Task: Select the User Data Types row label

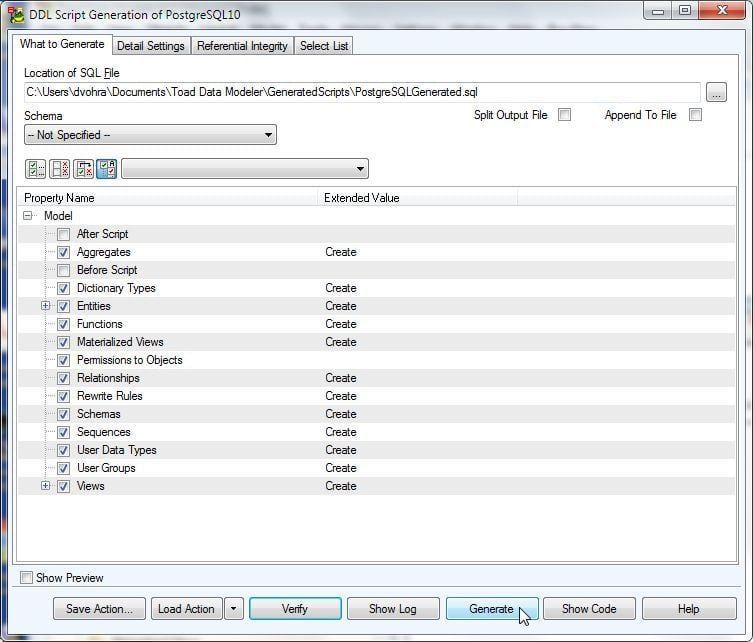Action: pos(117,450)
